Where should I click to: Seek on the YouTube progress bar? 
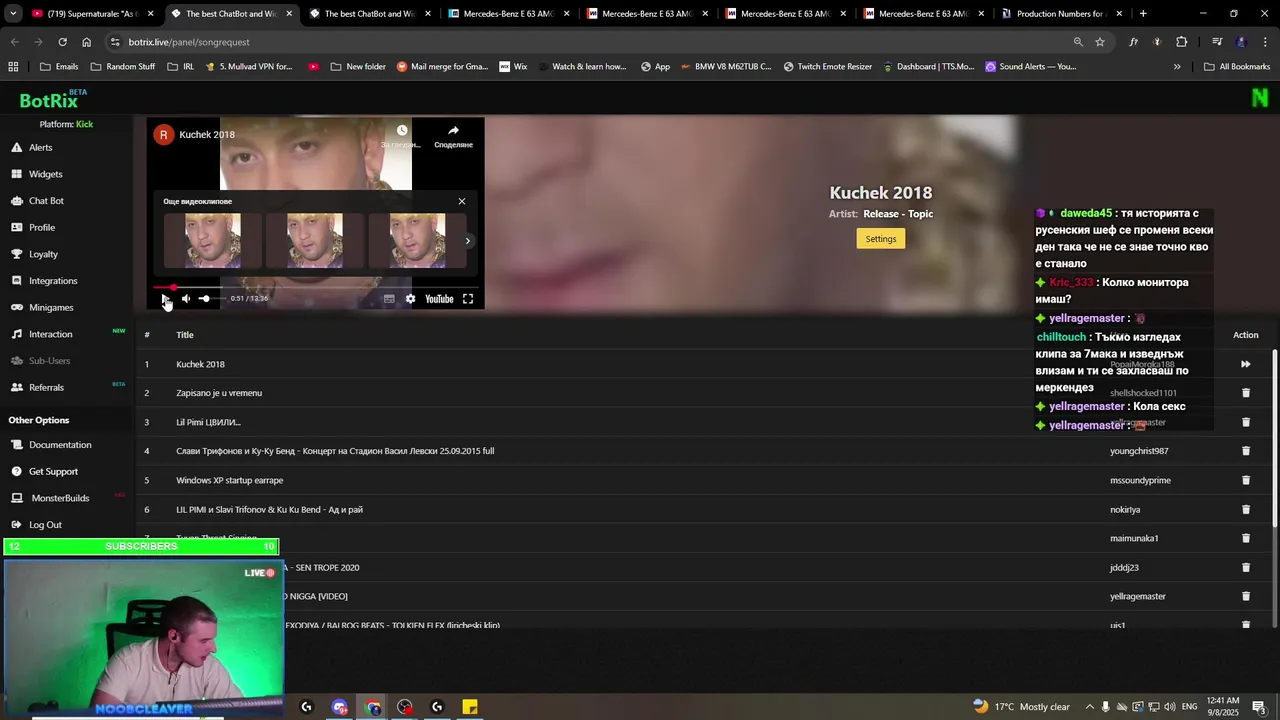pyautogui.click(x=315, y=287)
